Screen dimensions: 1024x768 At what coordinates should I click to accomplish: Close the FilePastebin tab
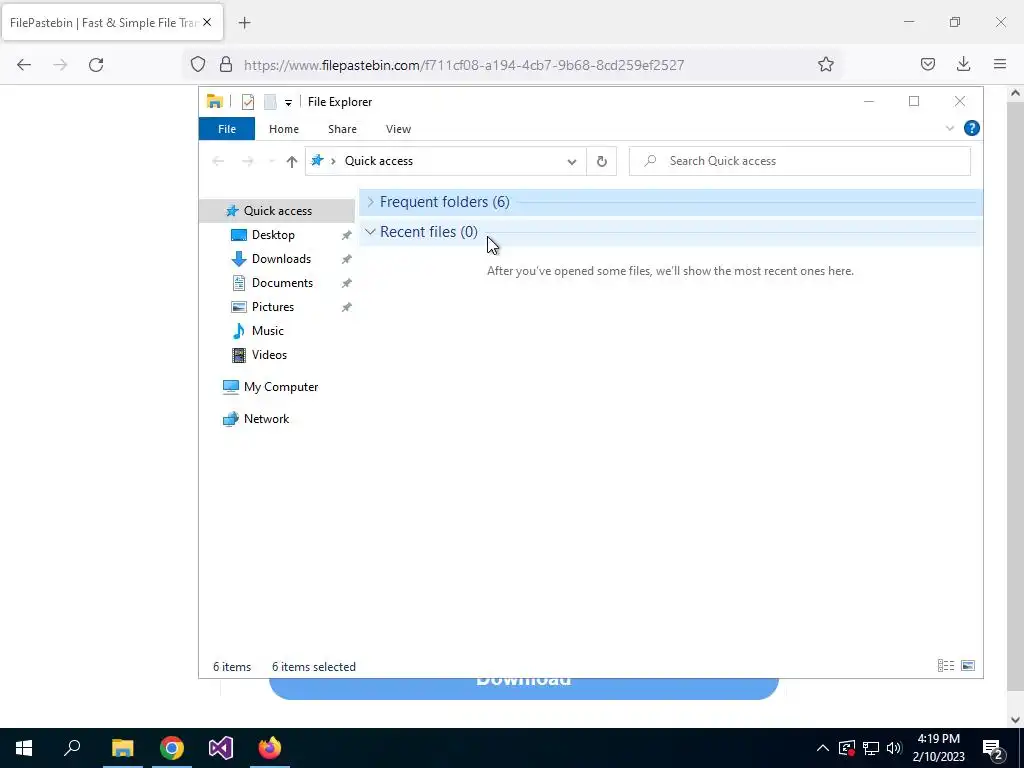pyautogui.click(x=207, y=22)
